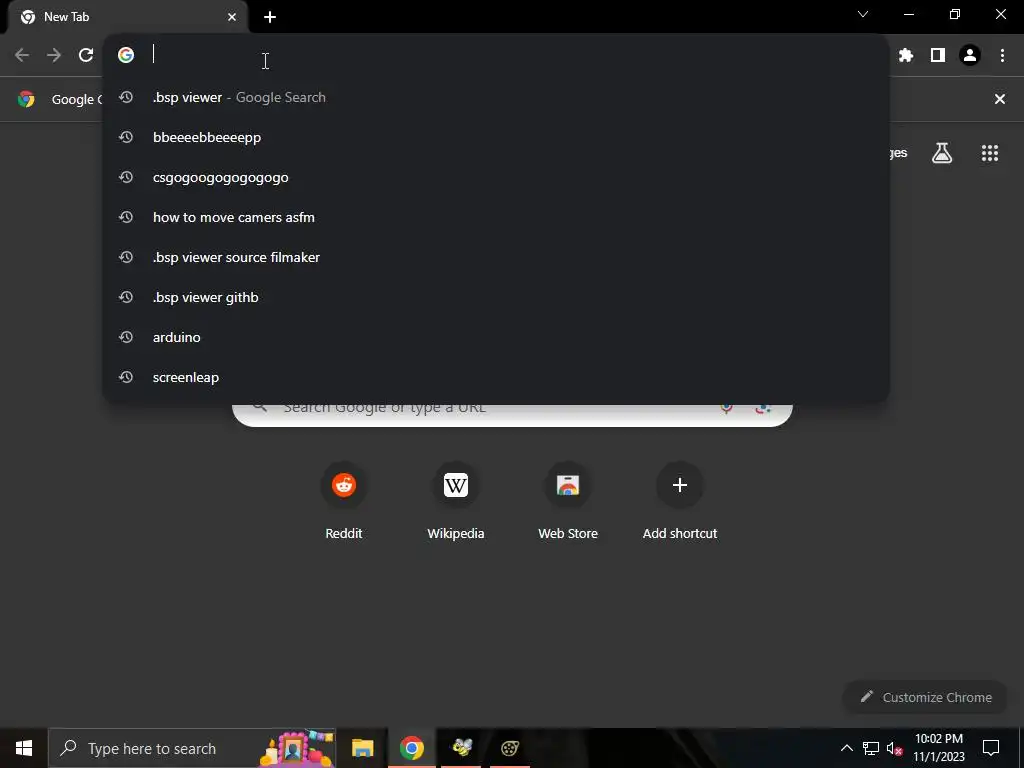Open the Extensions puzzle icon
The width and height of the screenshot is (1024, 768).
click(906, 56)
